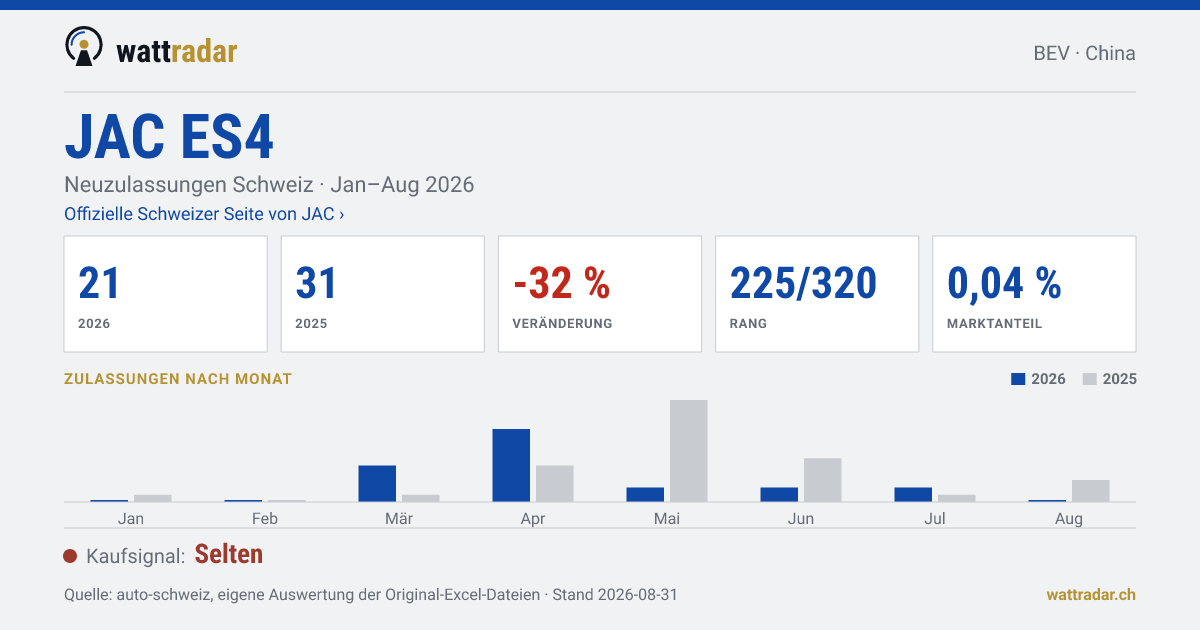This screenshot has height=630, width=1200.
Task: Click the '2025' legend label text
Action: 1120,379
